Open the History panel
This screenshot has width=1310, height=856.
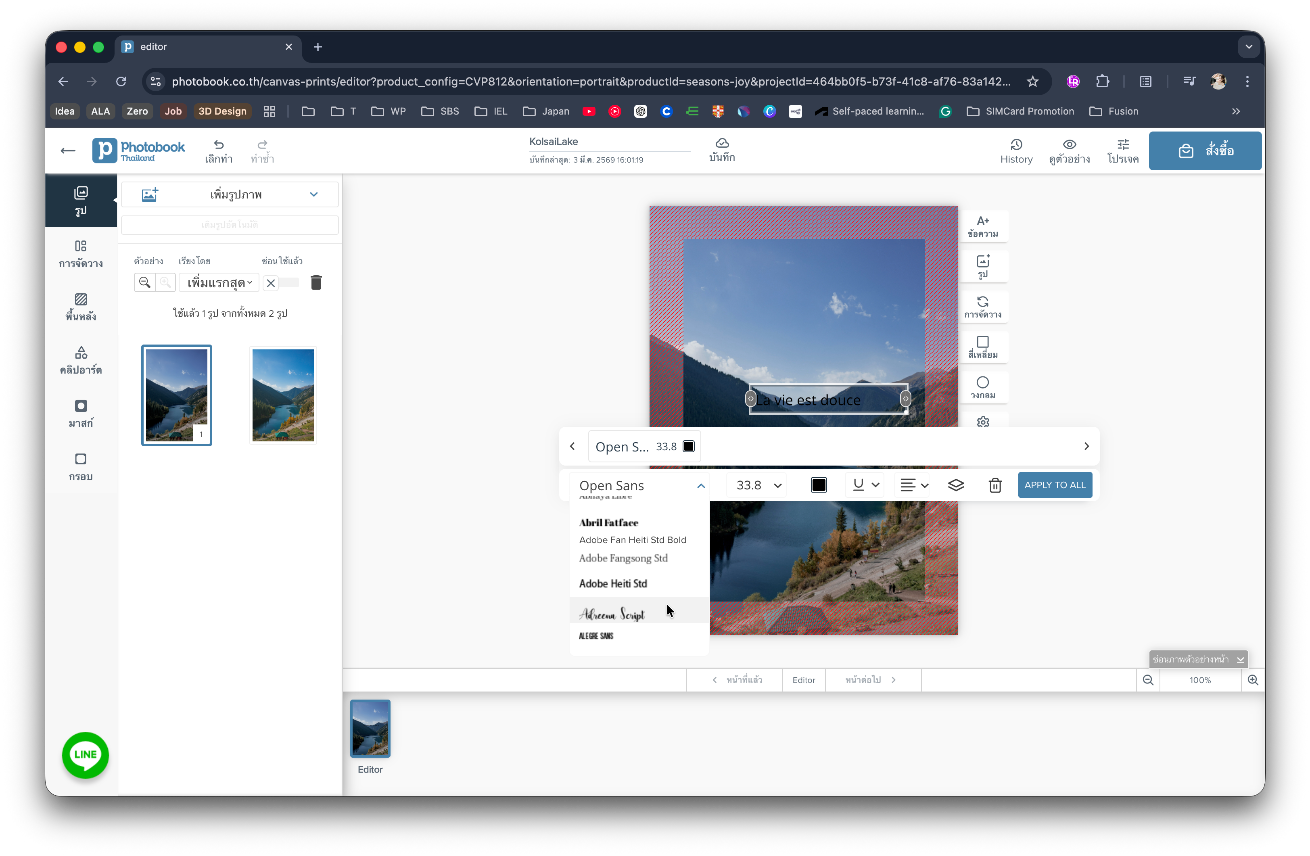coord(1016,151)
